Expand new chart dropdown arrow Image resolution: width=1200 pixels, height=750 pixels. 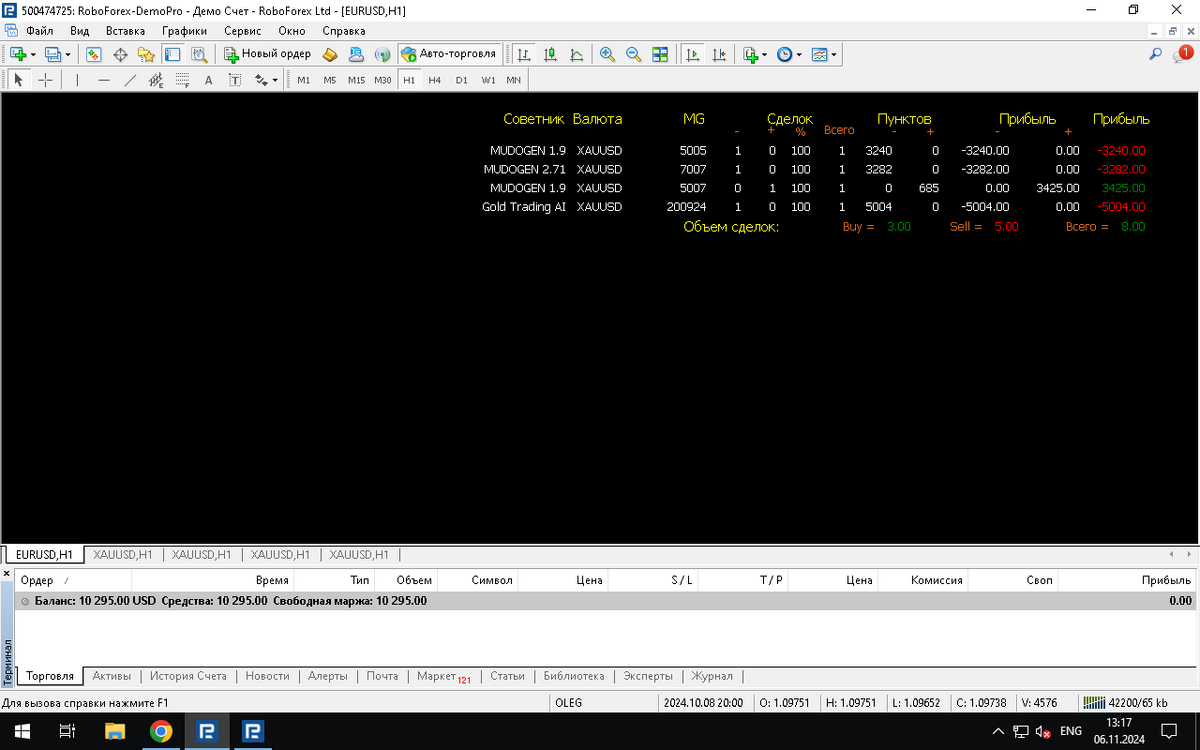33,55
